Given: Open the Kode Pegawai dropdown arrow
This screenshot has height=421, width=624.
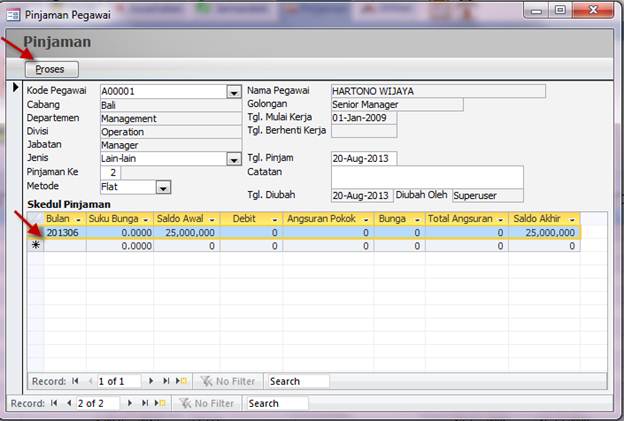Looking at the screenshot, I should [x=234, y=92].
